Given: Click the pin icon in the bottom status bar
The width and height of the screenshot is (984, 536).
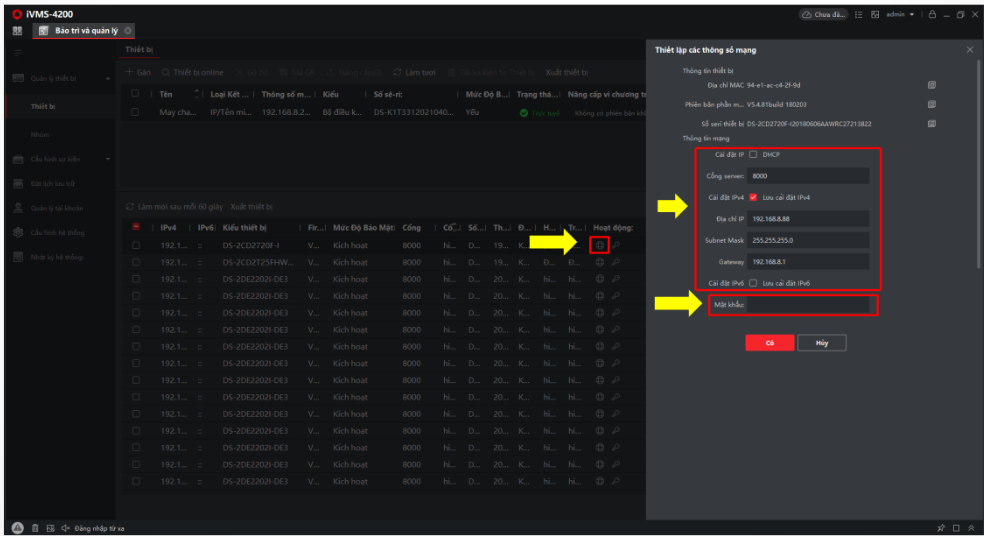Looking at the screenshot, I should pos(940,527).
